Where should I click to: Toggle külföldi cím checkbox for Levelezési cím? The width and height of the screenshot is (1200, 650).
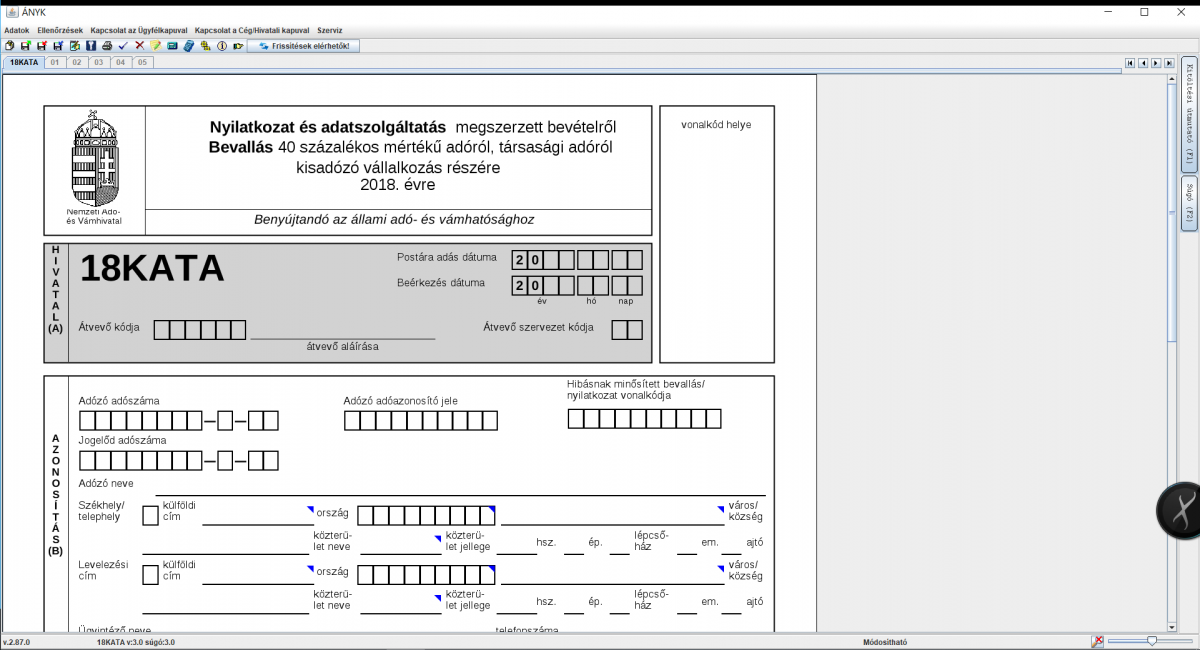(x=150, y=575)
